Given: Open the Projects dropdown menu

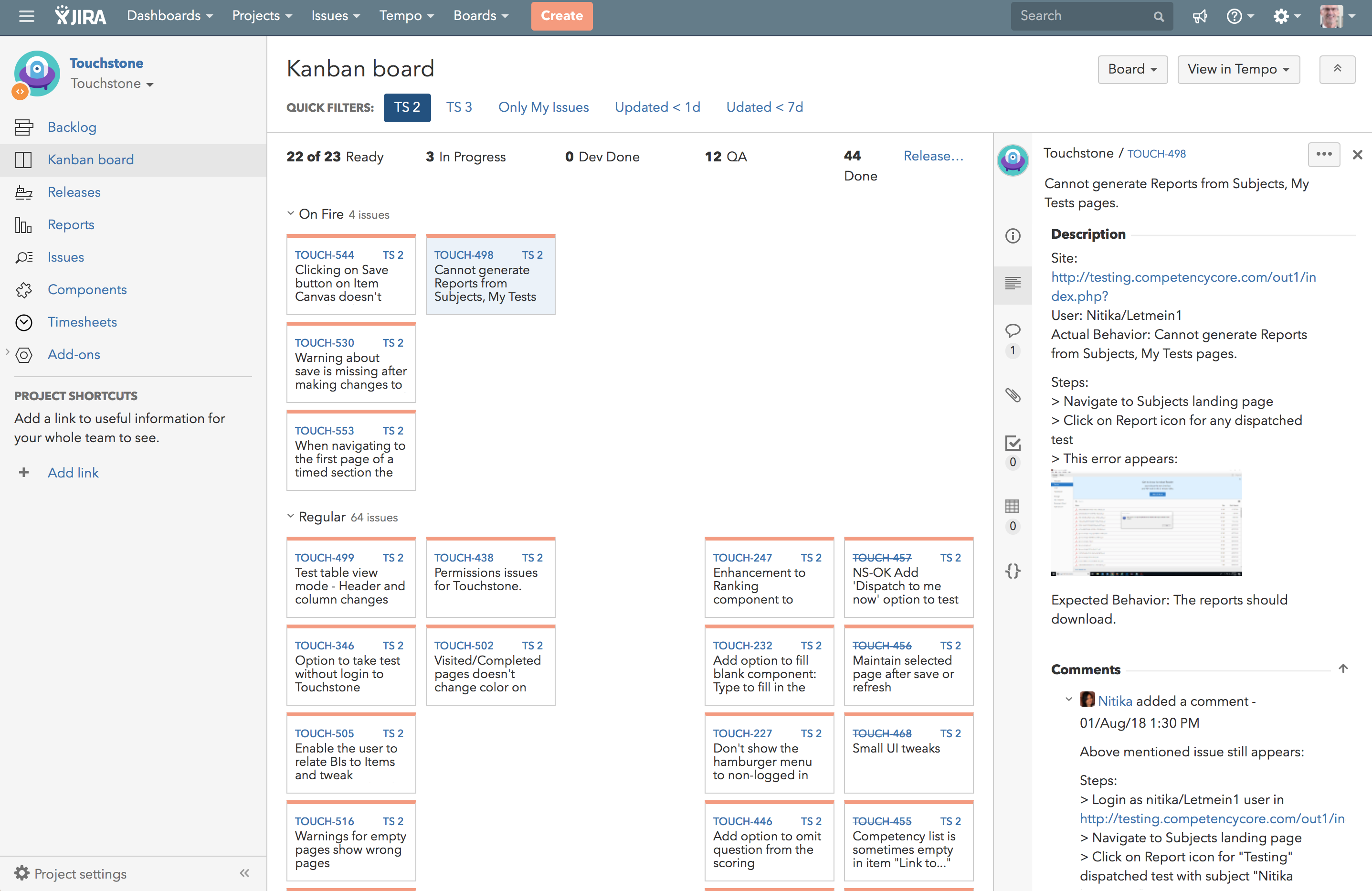Looking at the screenshot, I should (262, 16).
